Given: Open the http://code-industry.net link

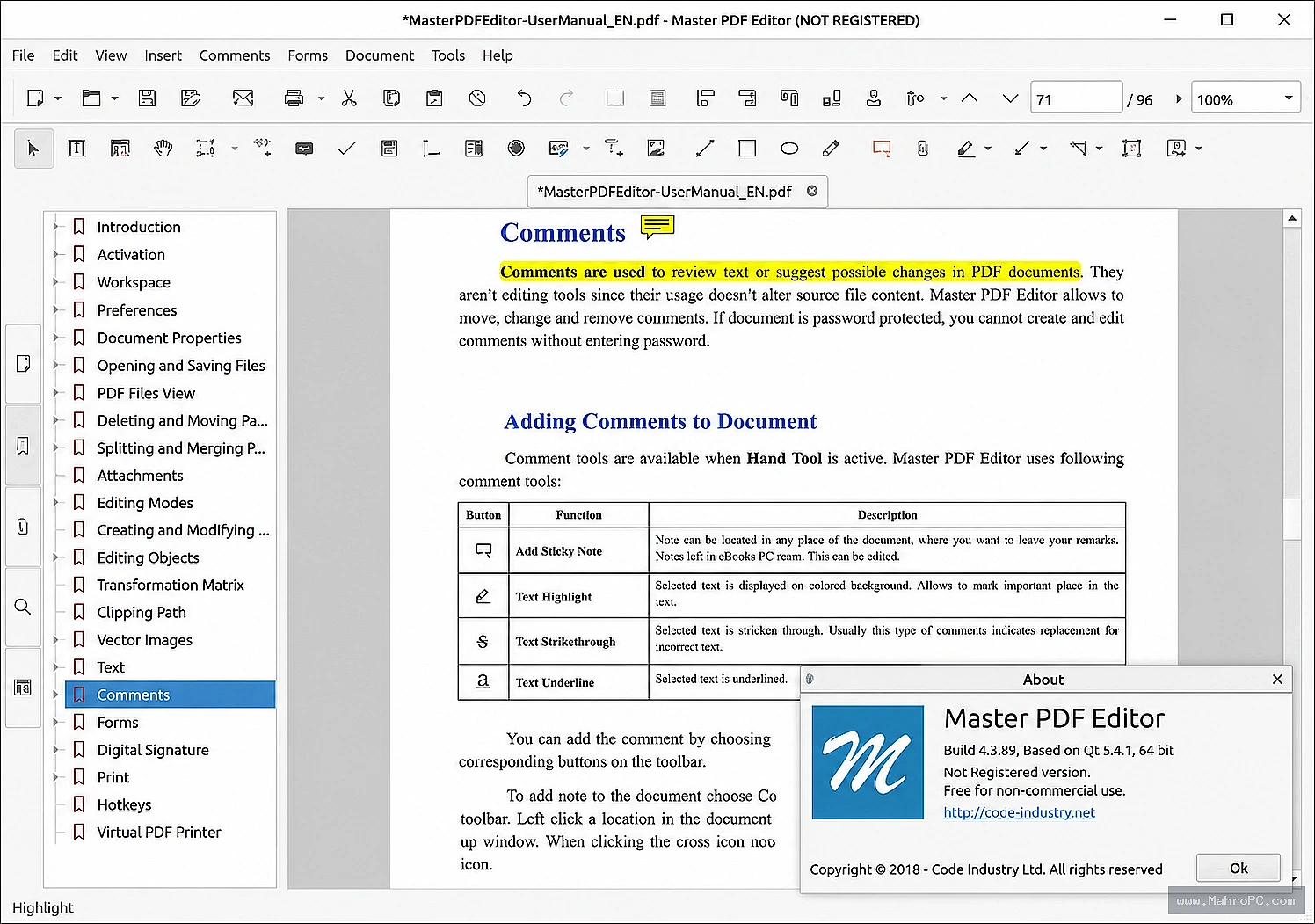Looking at the screenshot, I should coord(1020,812).
